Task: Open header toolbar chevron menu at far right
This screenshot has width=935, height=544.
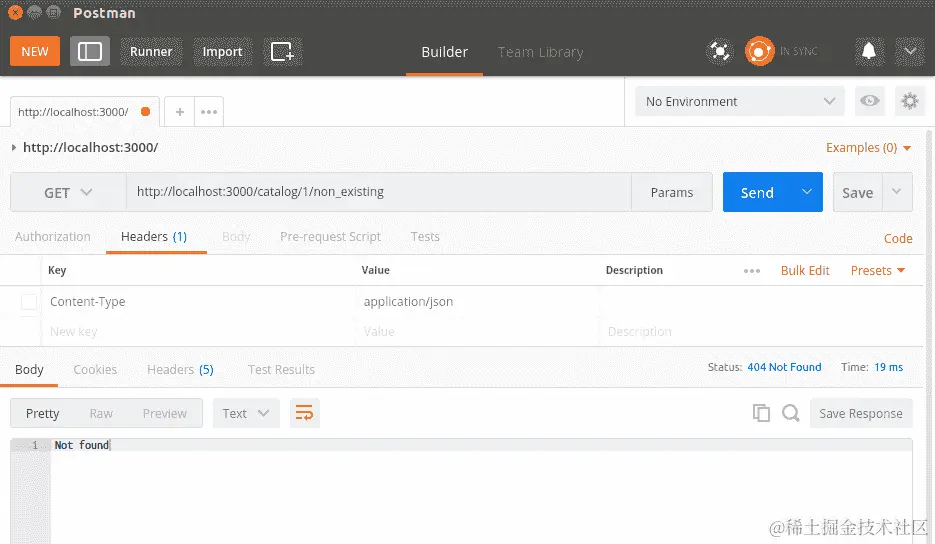Action: tap(910, 51)
